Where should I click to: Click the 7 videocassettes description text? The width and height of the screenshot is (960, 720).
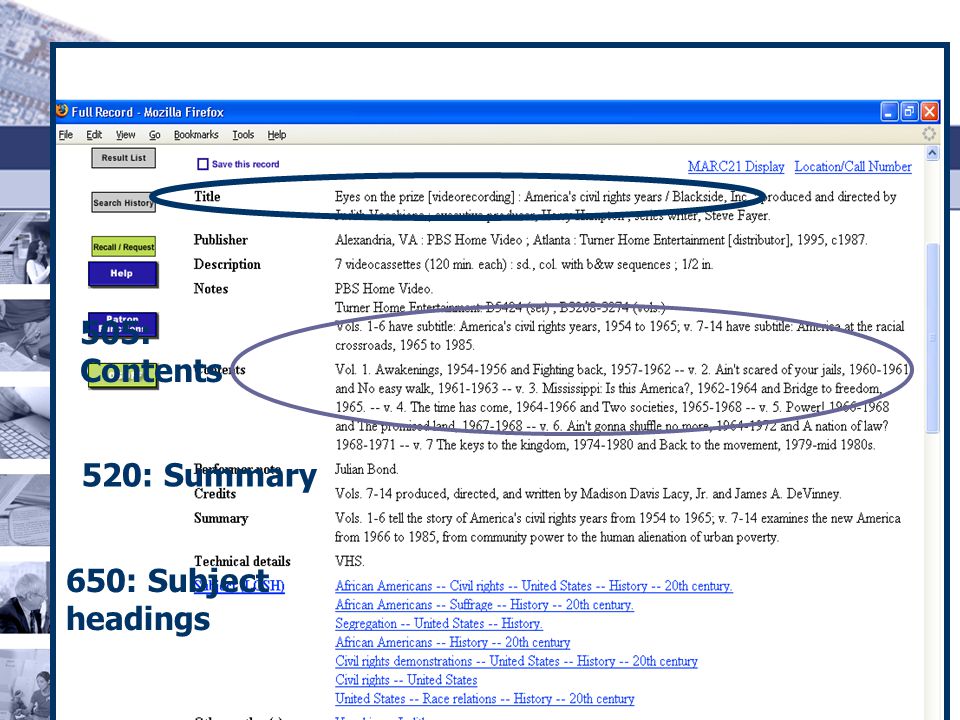(523, 264)
